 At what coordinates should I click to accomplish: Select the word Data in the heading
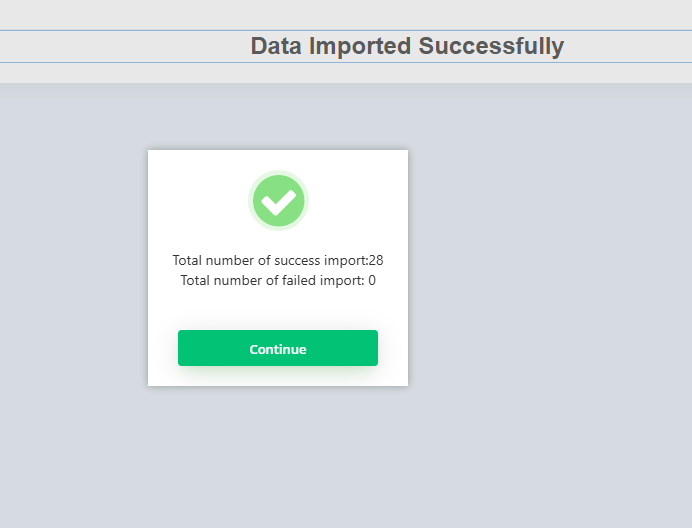tap(276, 46)
